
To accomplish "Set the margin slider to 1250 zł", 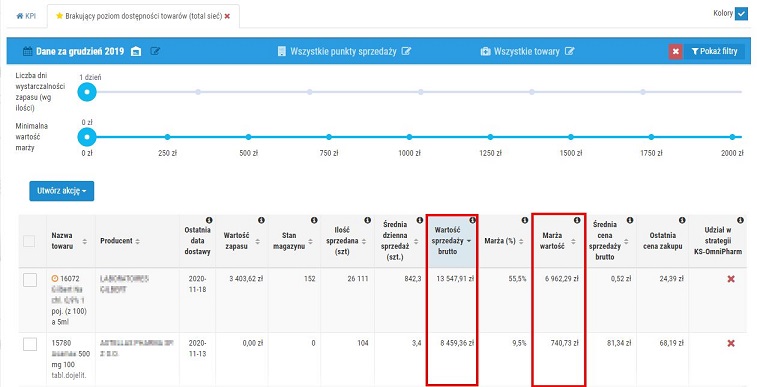I will click(490, 137).
